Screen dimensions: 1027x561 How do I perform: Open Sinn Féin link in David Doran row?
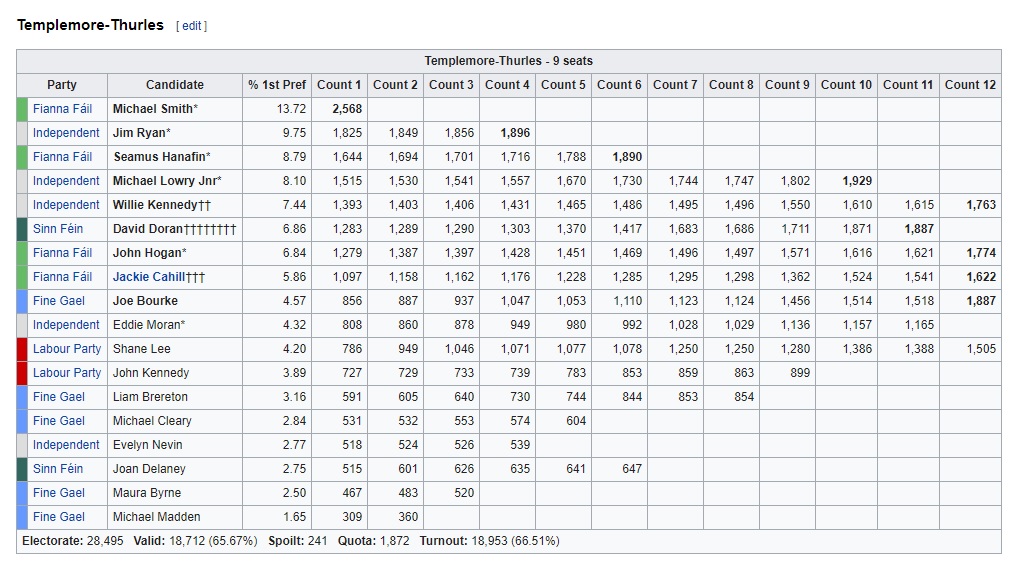[x=58, y=228]
